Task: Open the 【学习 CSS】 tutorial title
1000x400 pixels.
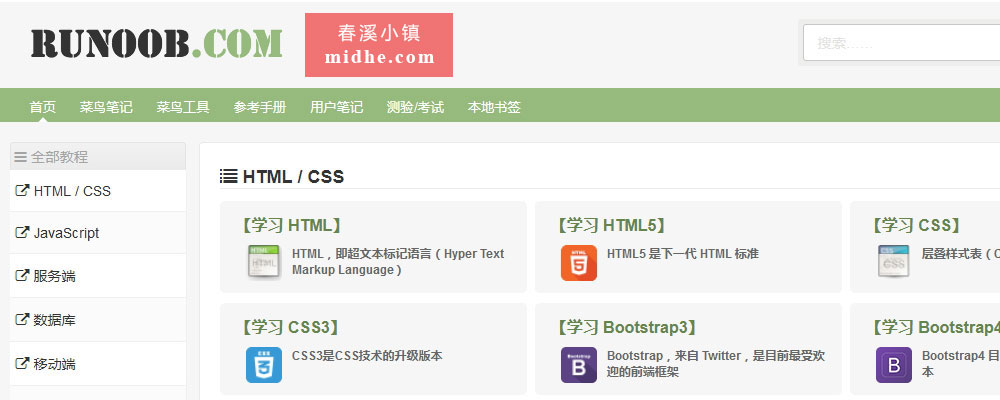Action: (x=916, y=225)
